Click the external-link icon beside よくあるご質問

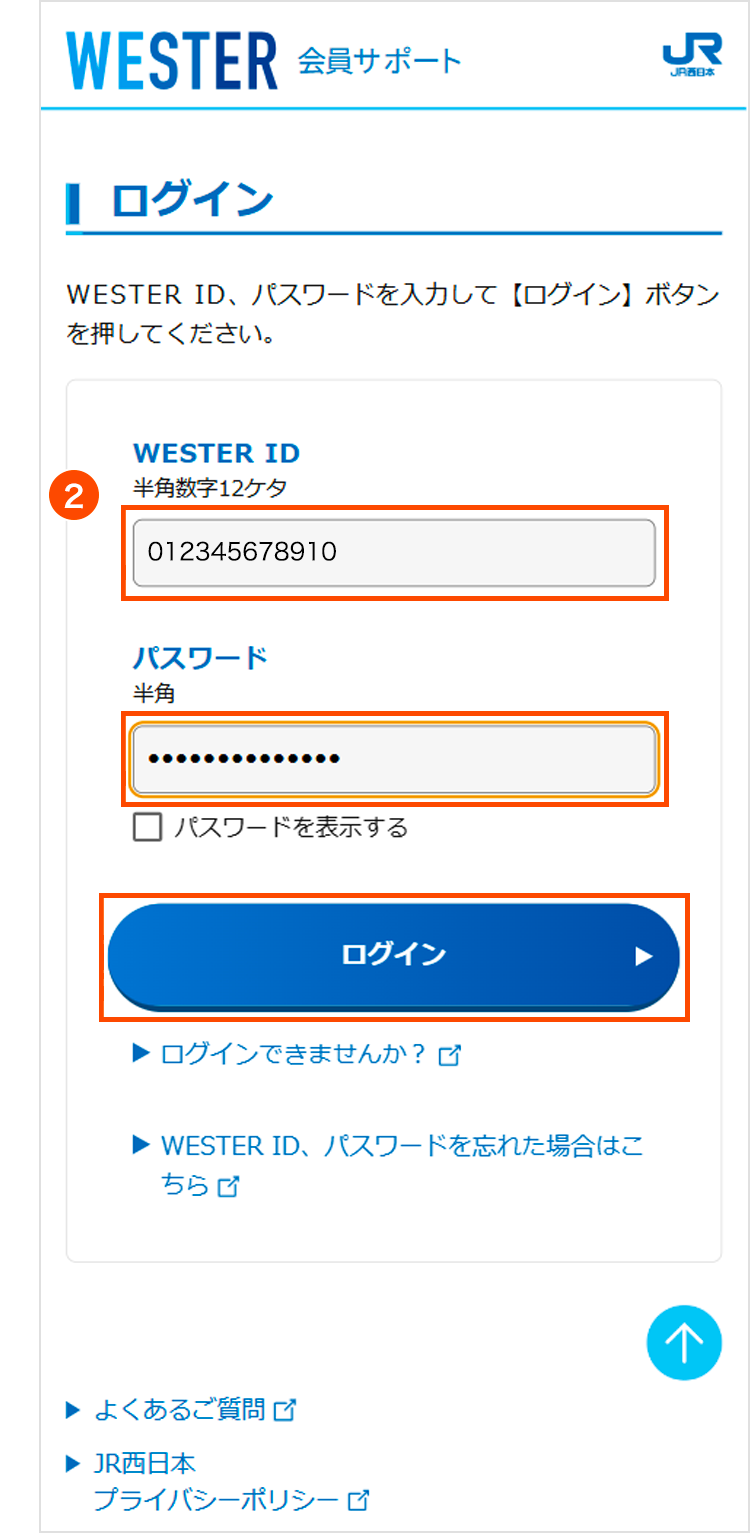point(285,1411)
